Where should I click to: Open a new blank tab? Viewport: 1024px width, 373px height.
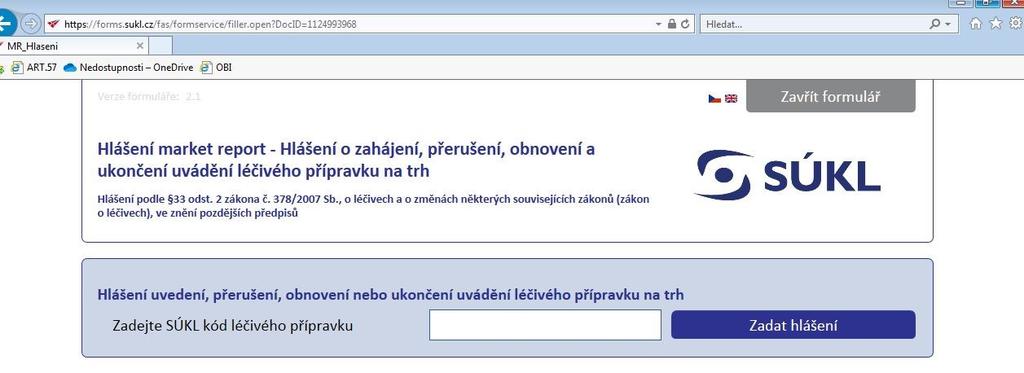[161, 46]
